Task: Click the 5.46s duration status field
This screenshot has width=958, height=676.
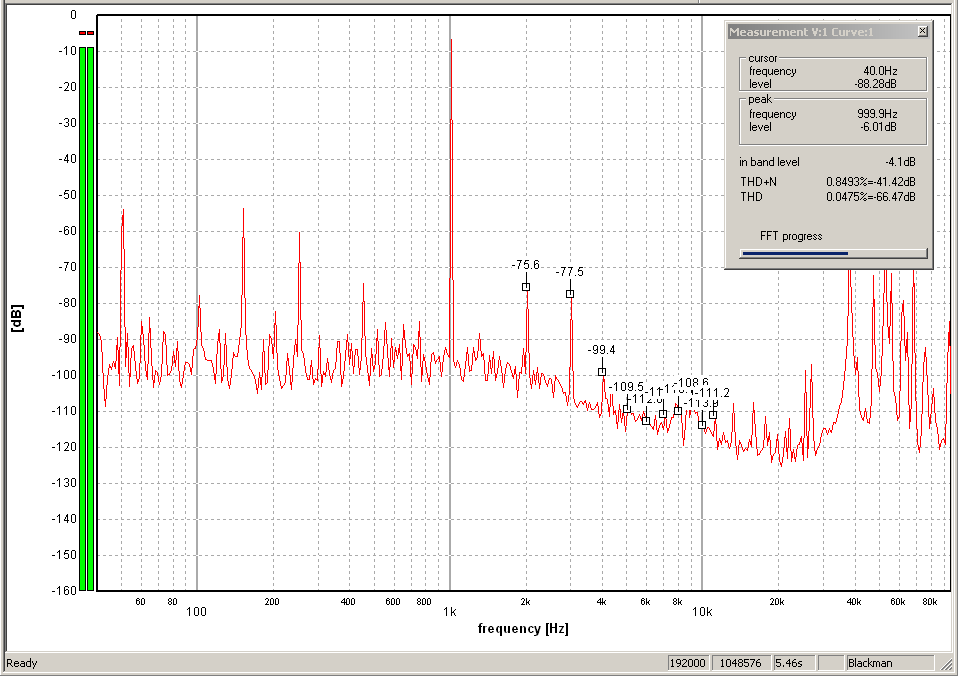Action: tap(795, 663)
